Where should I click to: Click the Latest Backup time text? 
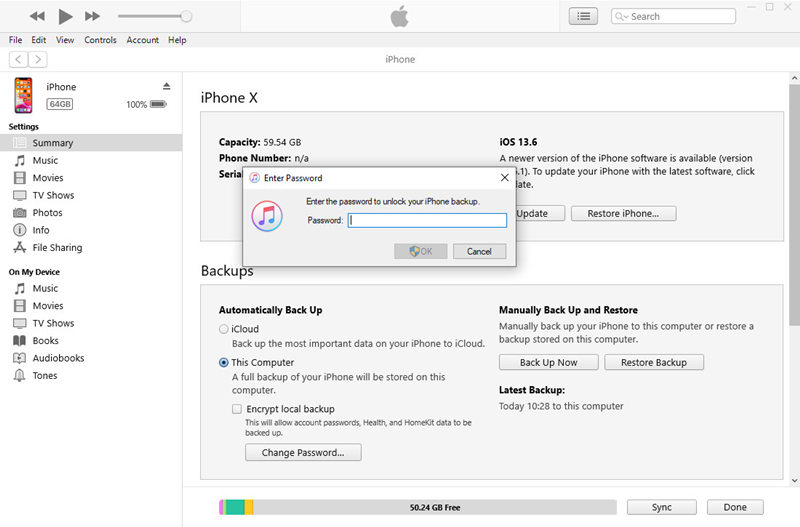coord(561,406)
